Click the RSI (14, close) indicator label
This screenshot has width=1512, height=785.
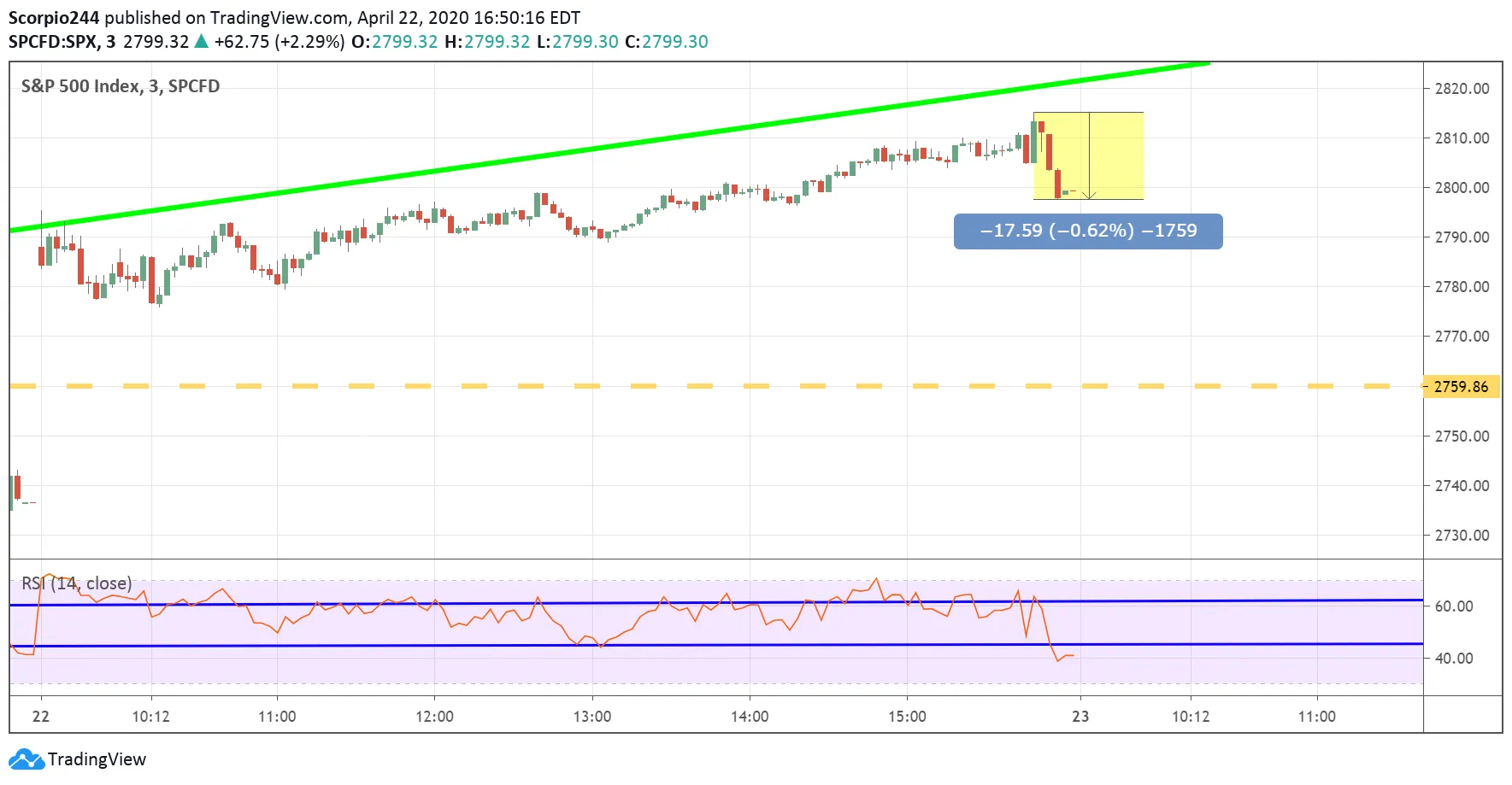point(77,583)
